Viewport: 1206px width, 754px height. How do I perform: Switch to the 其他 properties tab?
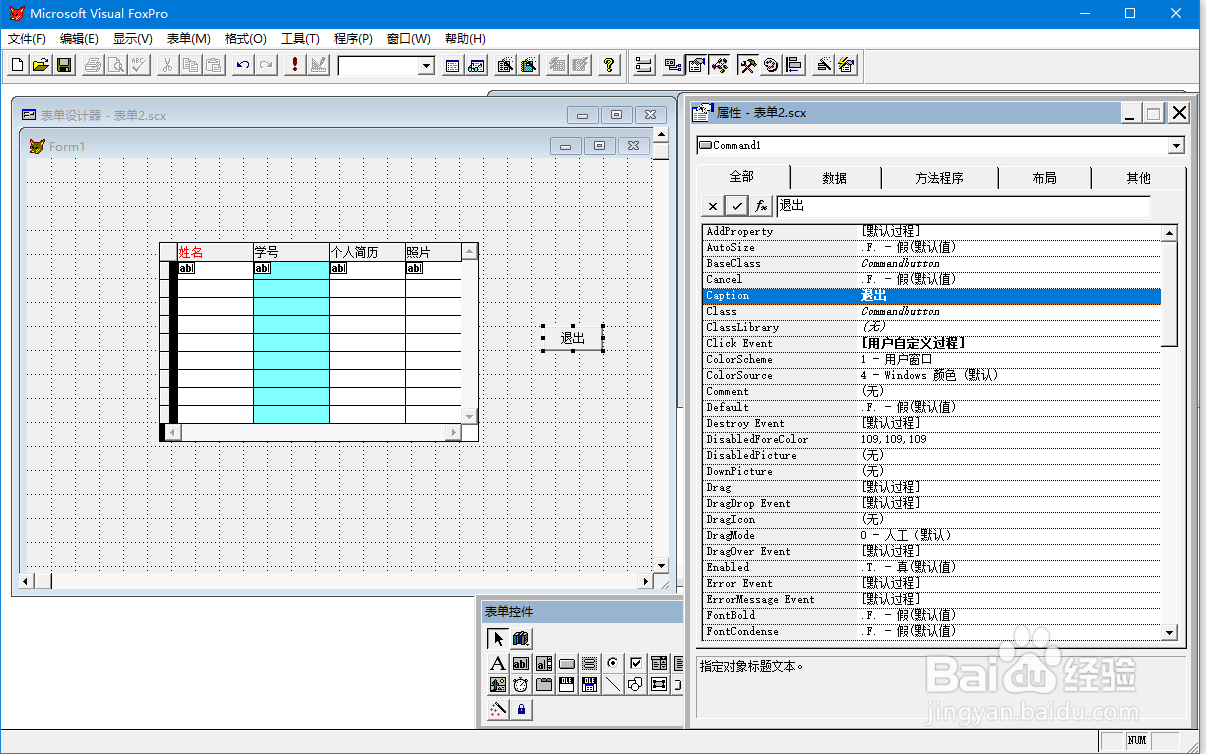(x=1138, y=178)
